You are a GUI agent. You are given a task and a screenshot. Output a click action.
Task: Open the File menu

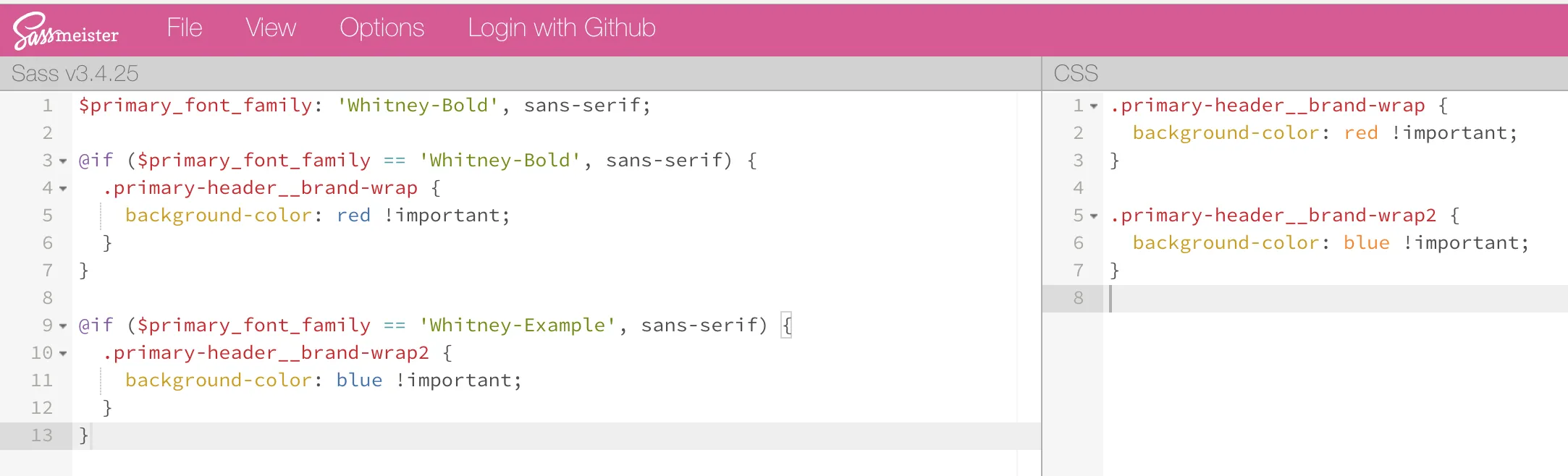[184, 28]
